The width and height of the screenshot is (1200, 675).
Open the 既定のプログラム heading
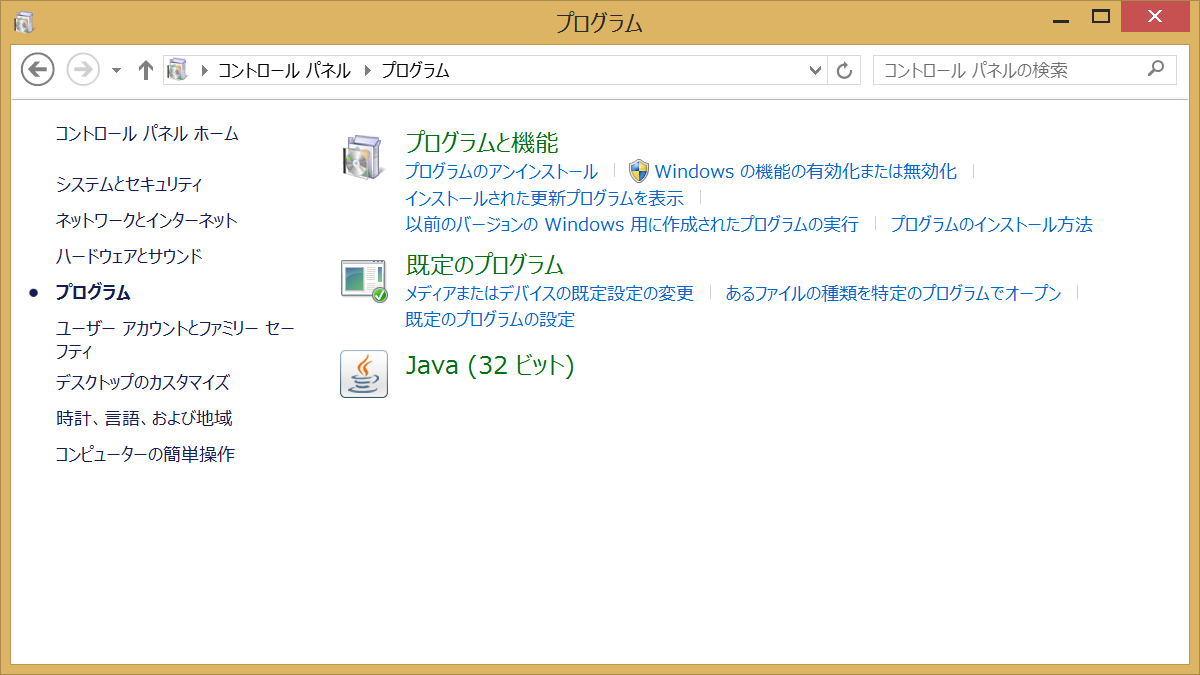(x=485, y=265)
